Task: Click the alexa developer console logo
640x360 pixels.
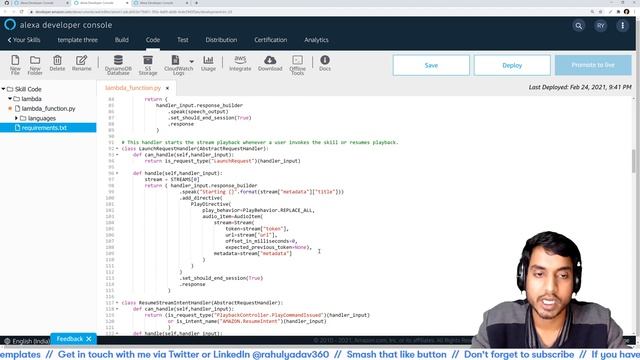Action: click(x=58, y=25)
